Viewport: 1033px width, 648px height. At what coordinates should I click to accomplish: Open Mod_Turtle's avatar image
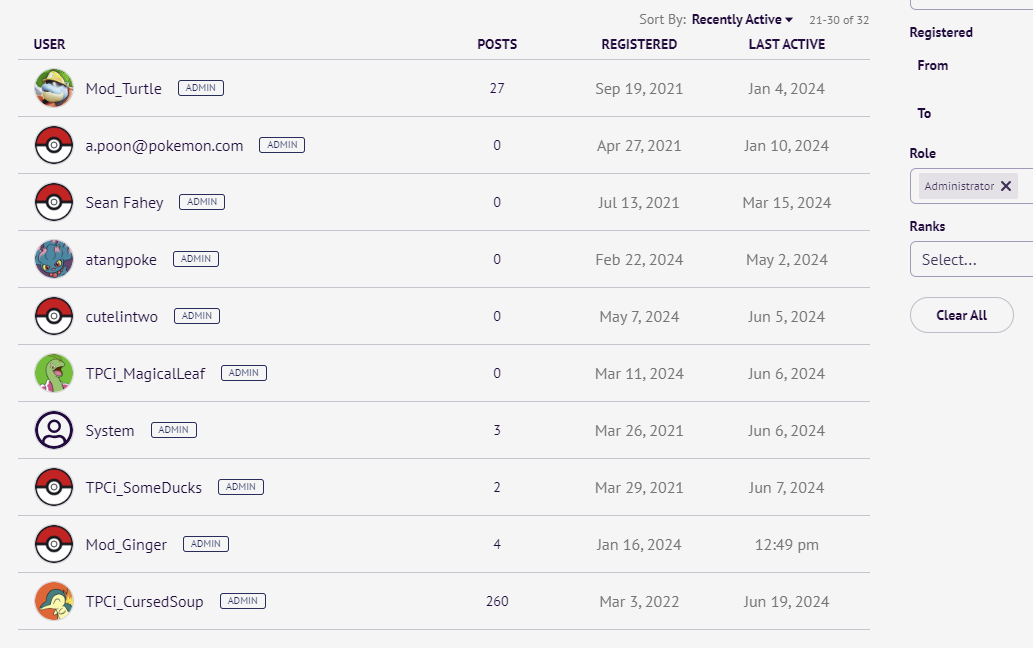(54, 88)
